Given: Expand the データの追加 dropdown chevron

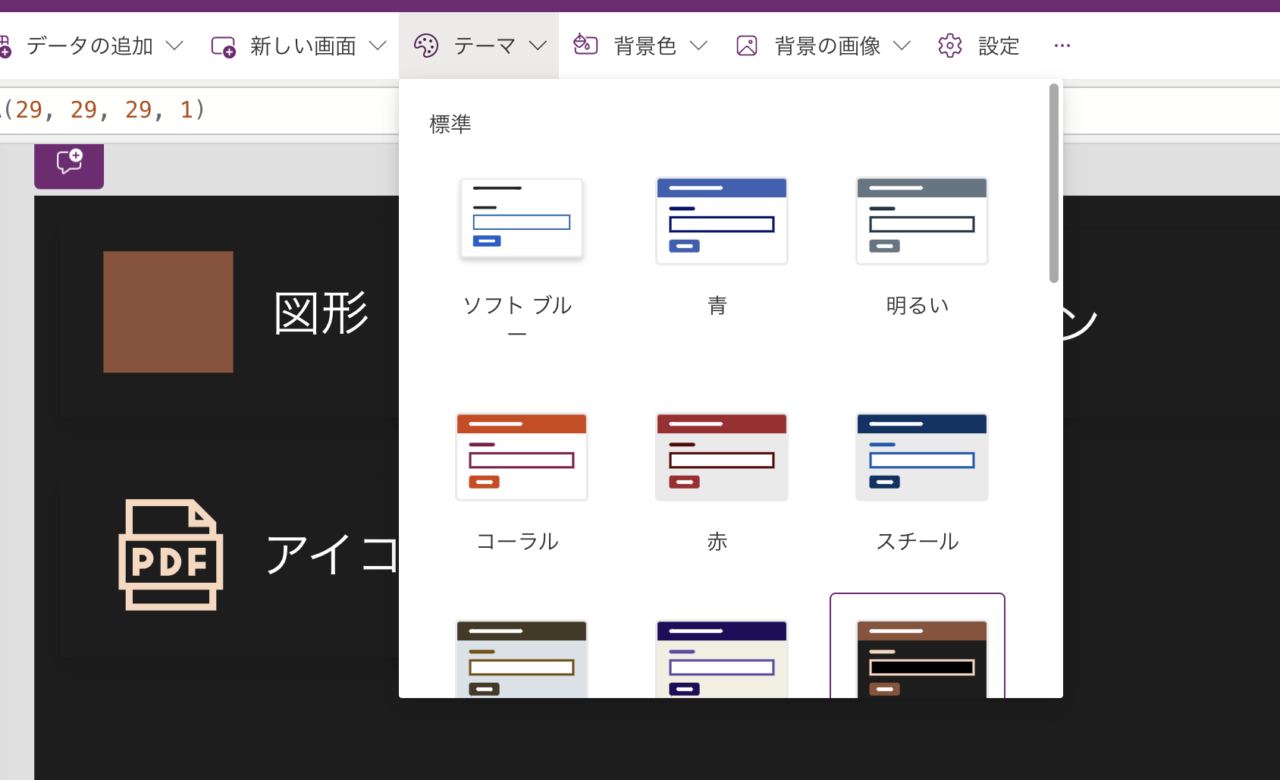Looking at the screenshot, I should tap(176, 45).
